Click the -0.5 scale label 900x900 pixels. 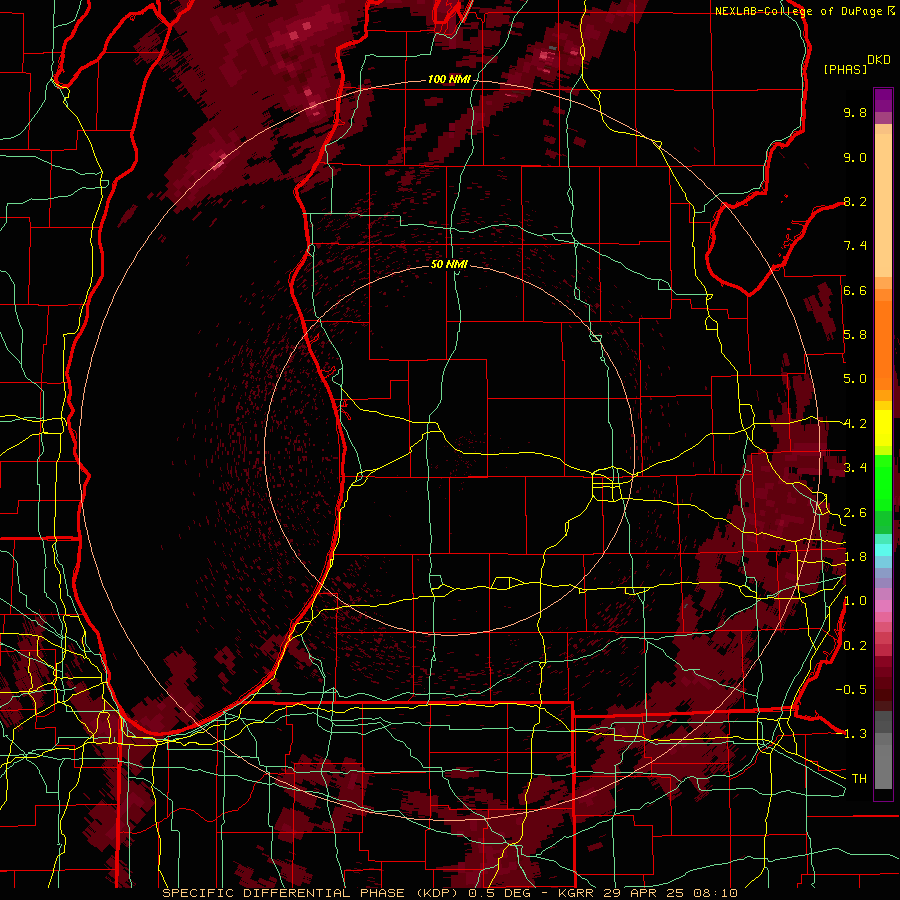851,690
